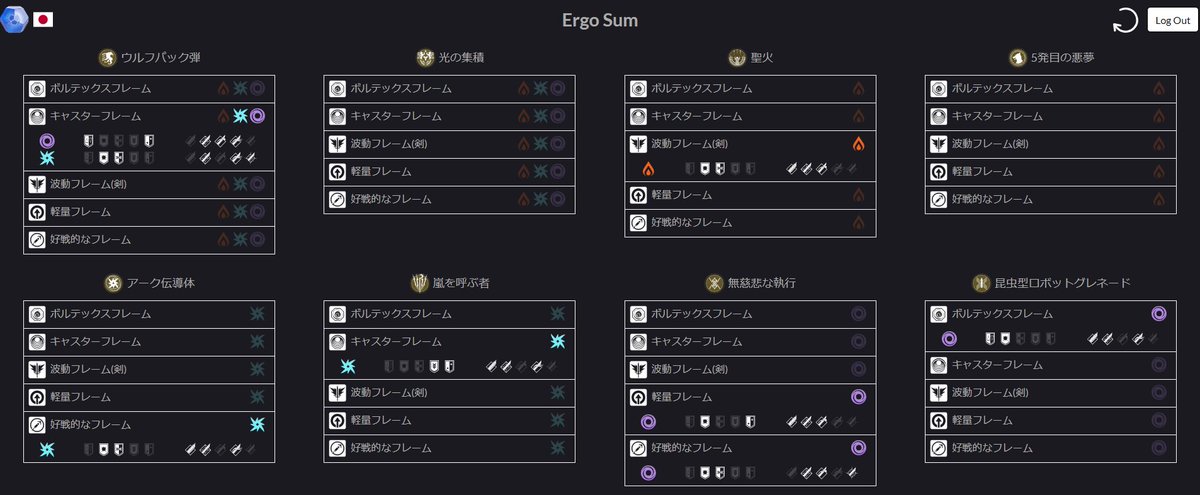Select the アーク伝導体 perk icon
Image resolution: width=1200 pixels, height=495 pixels.
[113, 282]
